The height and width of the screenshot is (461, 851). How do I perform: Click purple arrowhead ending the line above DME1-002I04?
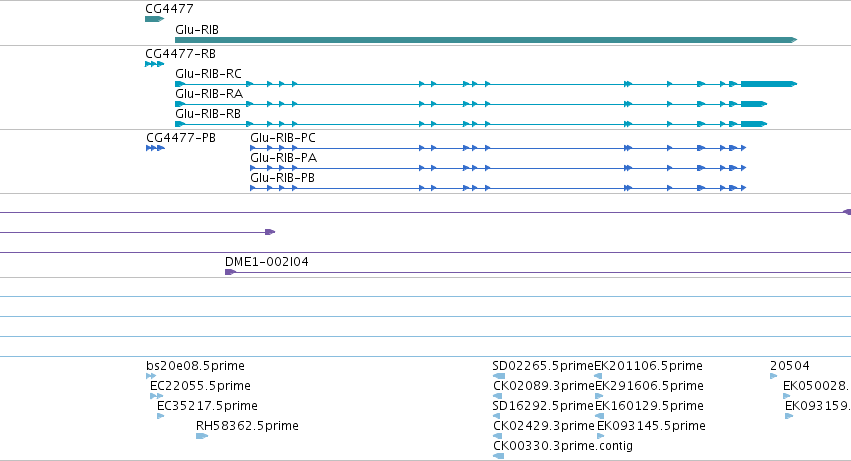click(x=270, y=232)
